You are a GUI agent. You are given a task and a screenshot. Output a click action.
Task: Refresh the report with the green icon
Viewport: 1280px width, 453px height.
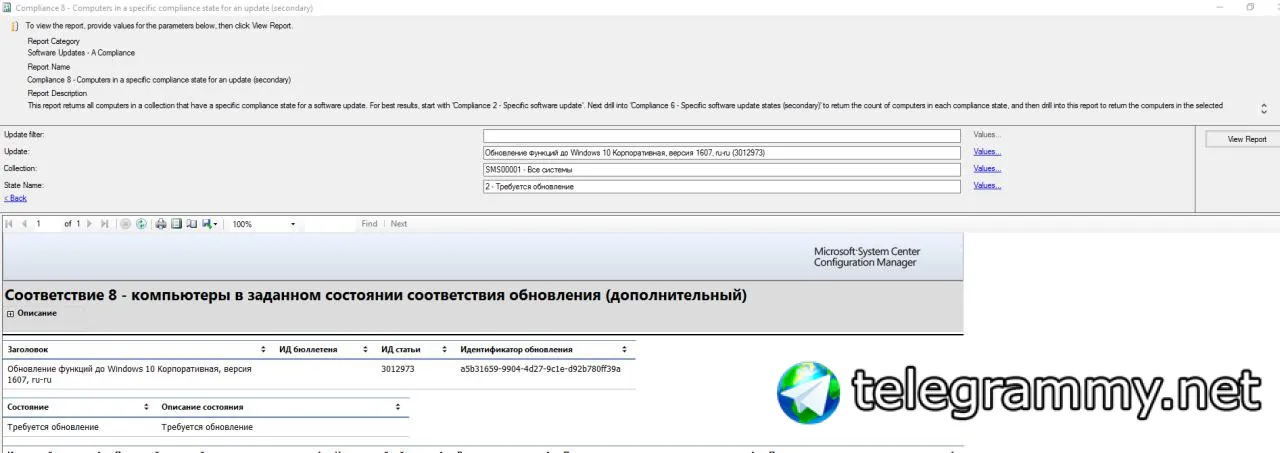[141, 224]
